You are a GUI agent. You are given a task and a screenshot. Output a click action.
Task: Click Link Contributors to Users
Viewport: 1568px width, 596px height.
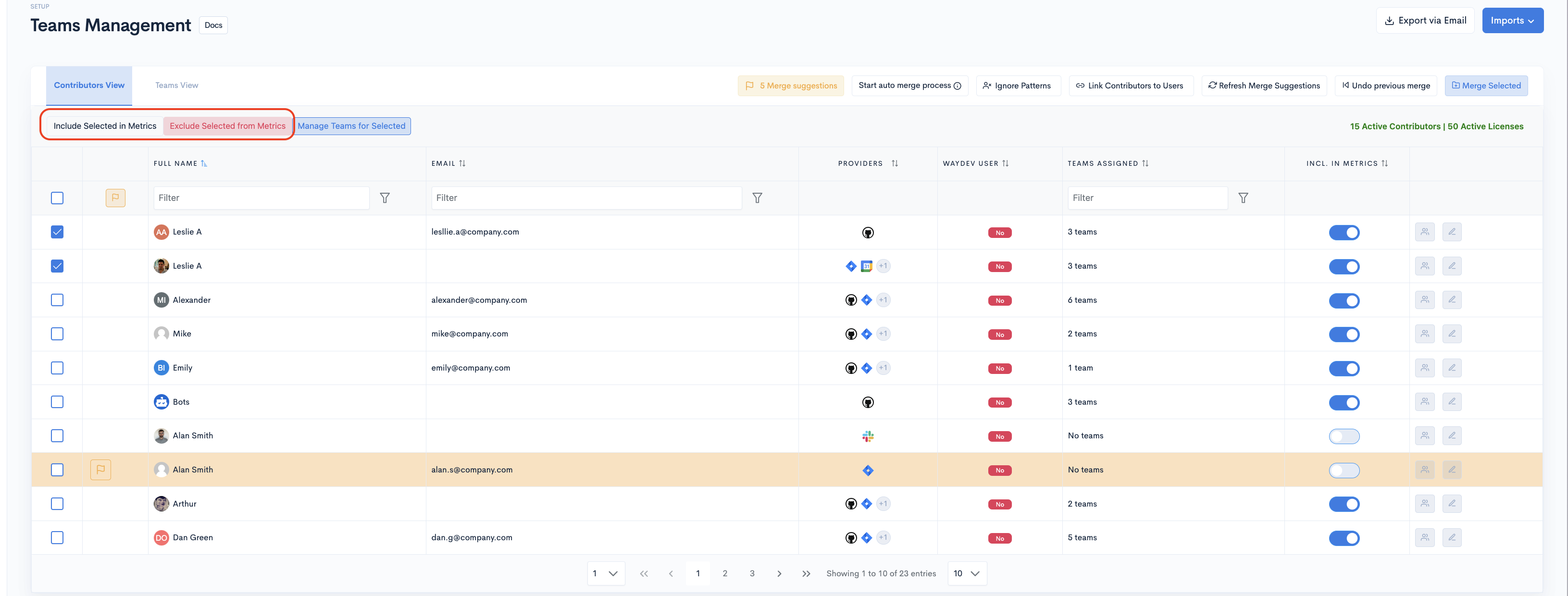(x=1131, y=86)
